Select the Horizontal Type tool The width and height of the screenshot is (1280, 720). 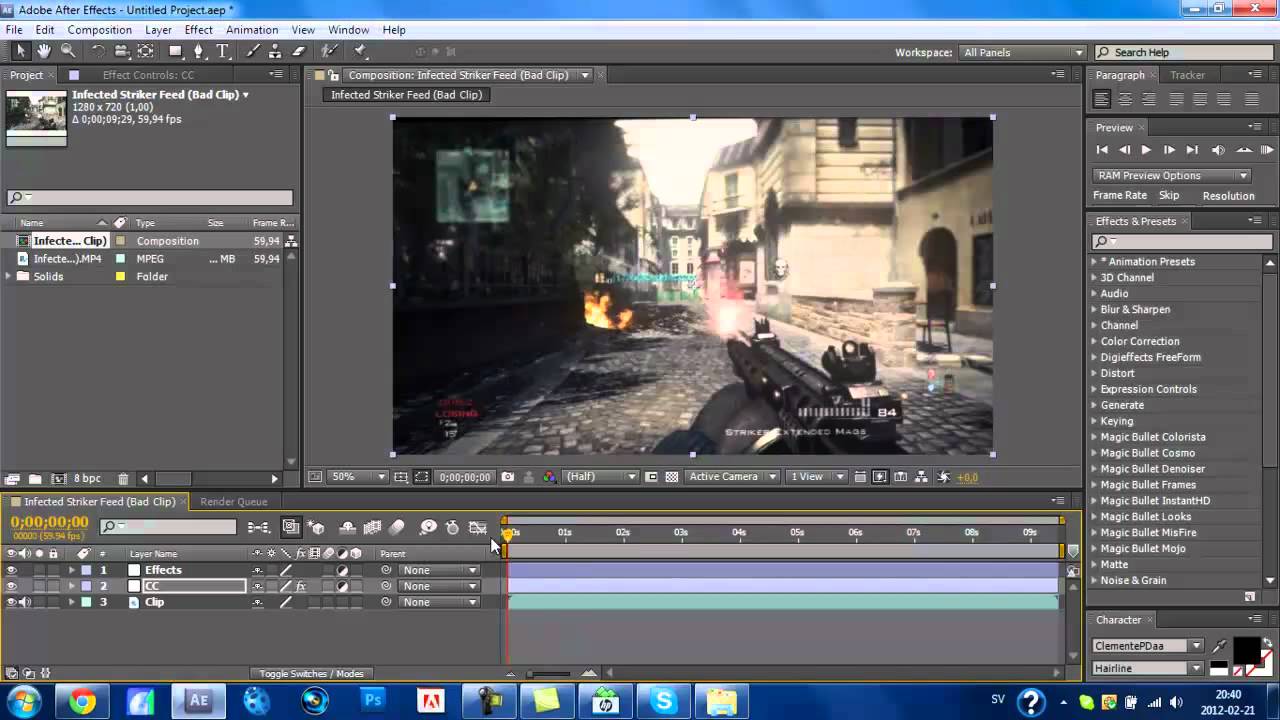pyautogui.click(x=222, y=52)
